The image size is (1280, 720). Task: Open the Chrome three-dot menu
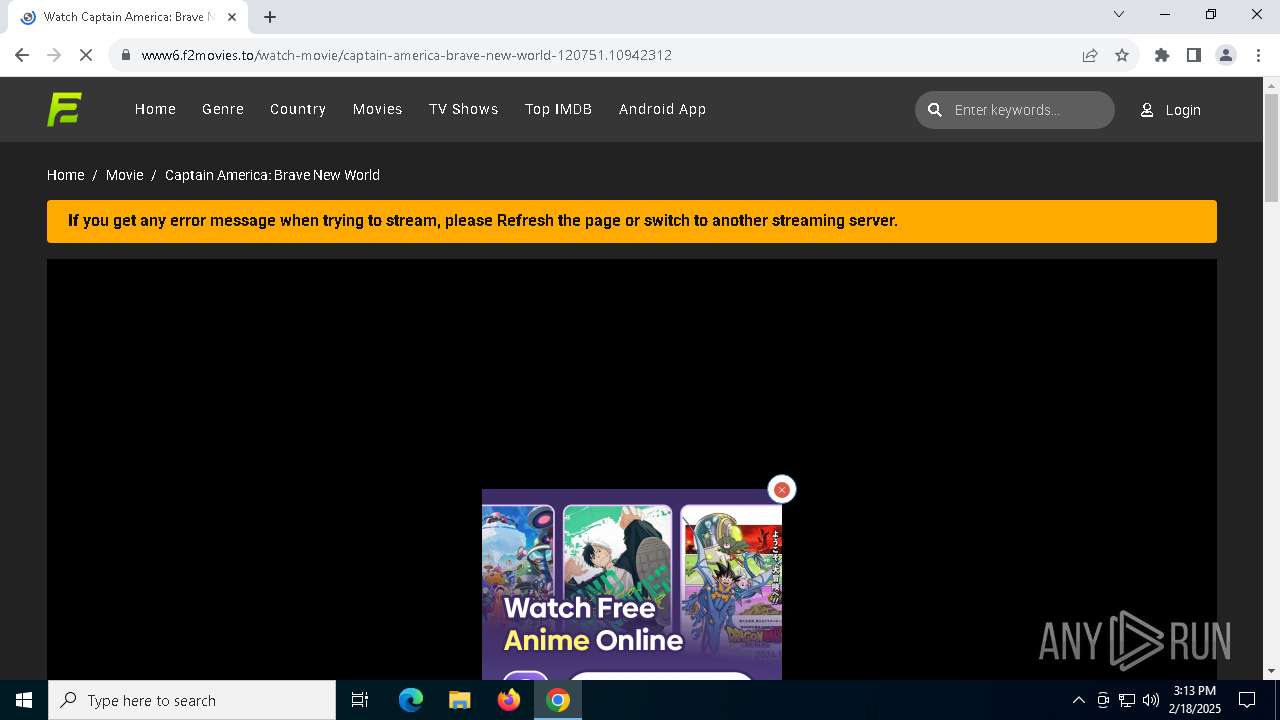click(x=1258, y=55)
